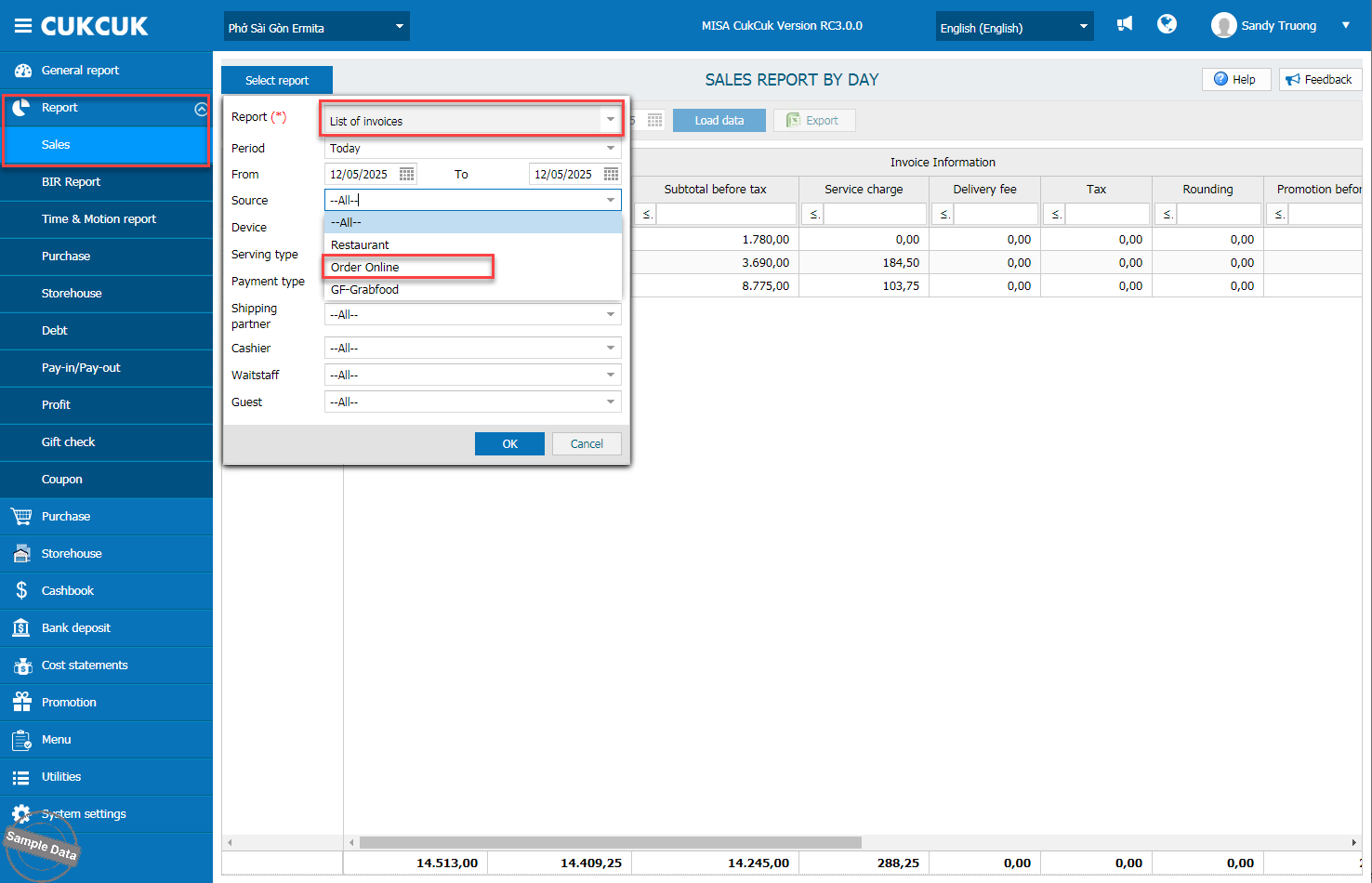Viewport: 1372px width, 883px height.
Task: Select GF-Grabfood source option
Action: pyautogui.click(x=365, y=289)
